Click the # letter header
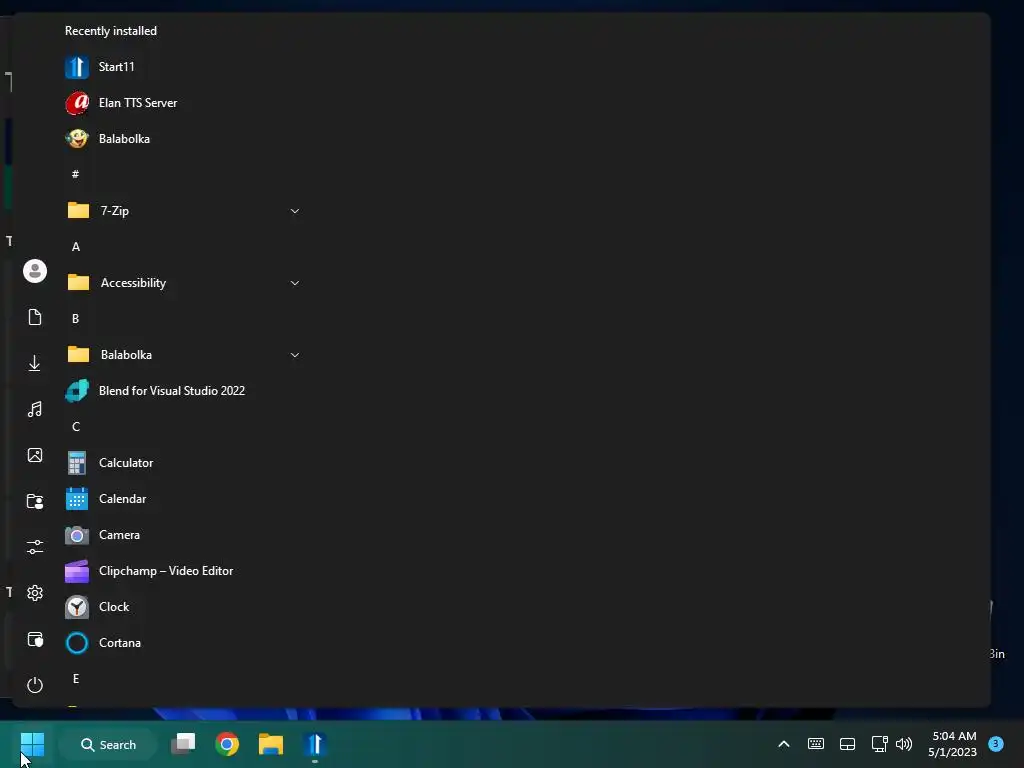 tap(76, 174)
